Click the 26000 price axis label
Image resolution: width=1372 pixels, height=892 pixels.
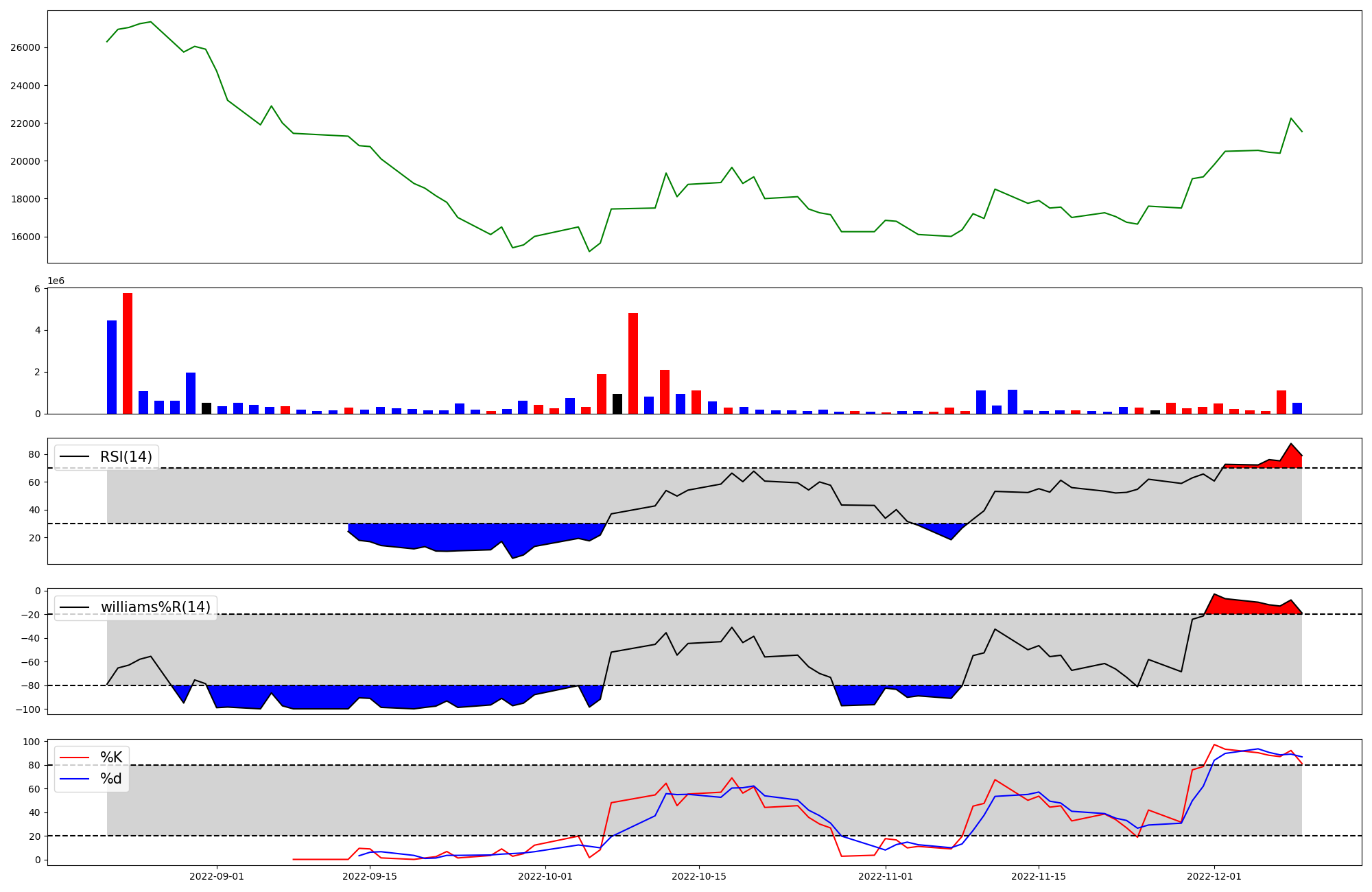pos(25,48)
